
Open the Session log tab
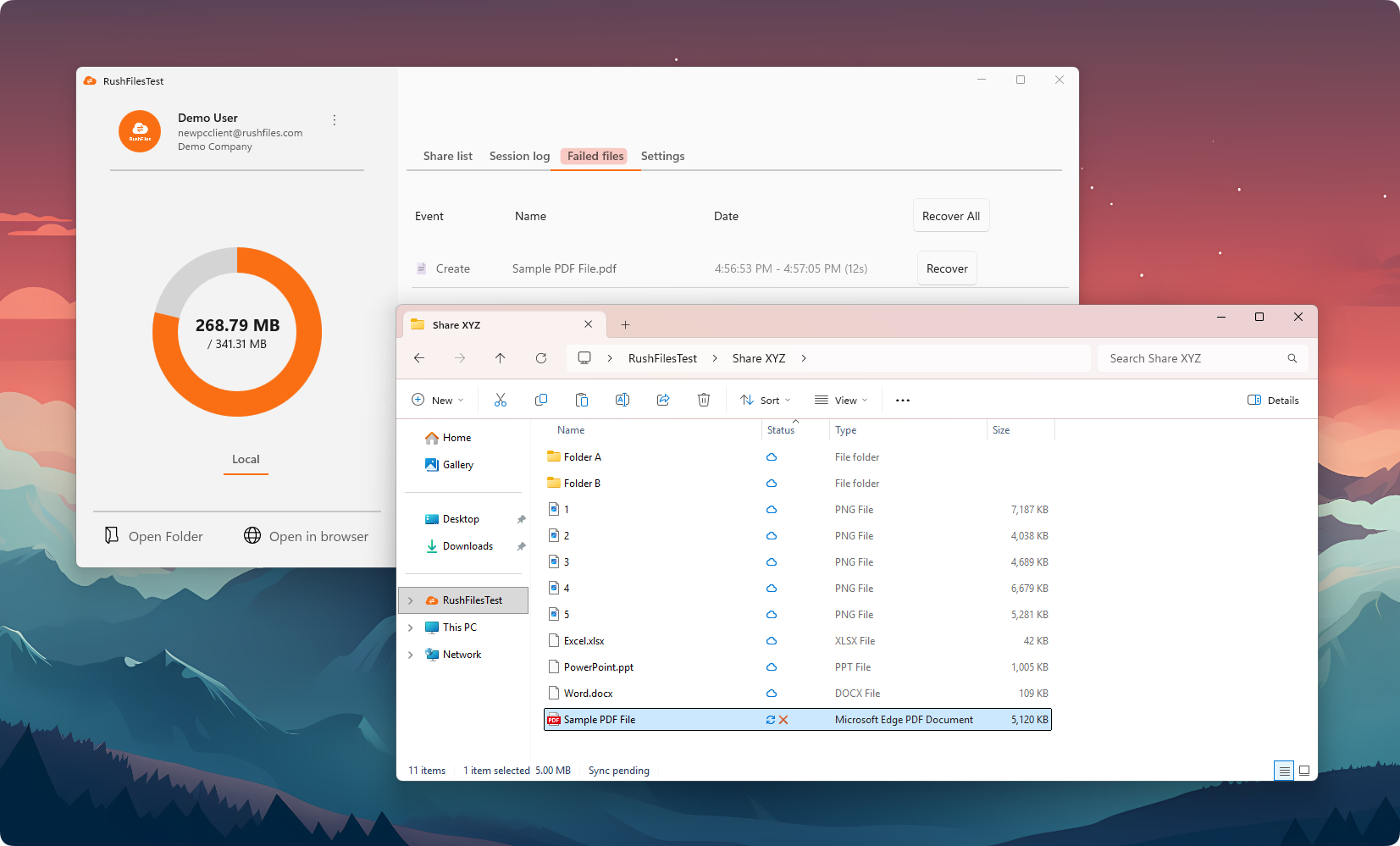pos(519,156)
